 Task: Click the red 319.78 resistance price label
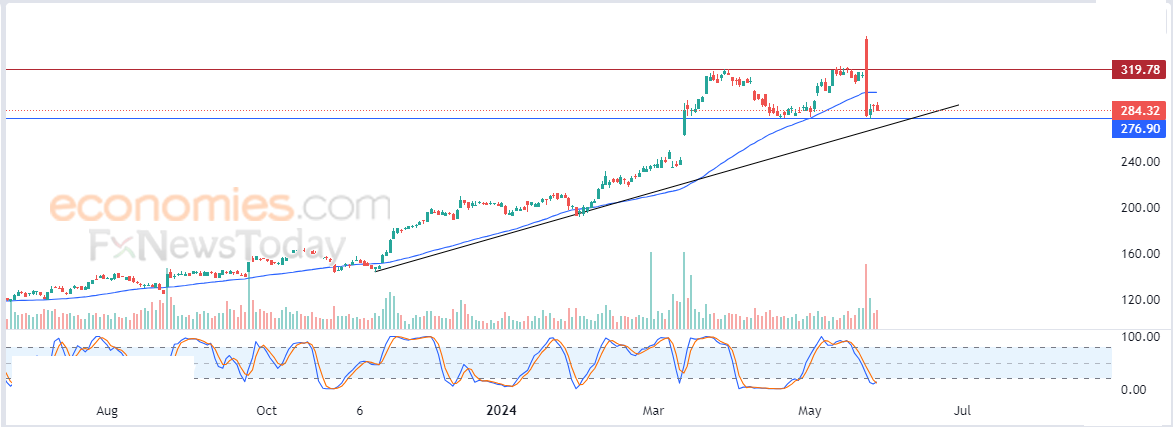pyautogui.click(x=1140, y=70)
